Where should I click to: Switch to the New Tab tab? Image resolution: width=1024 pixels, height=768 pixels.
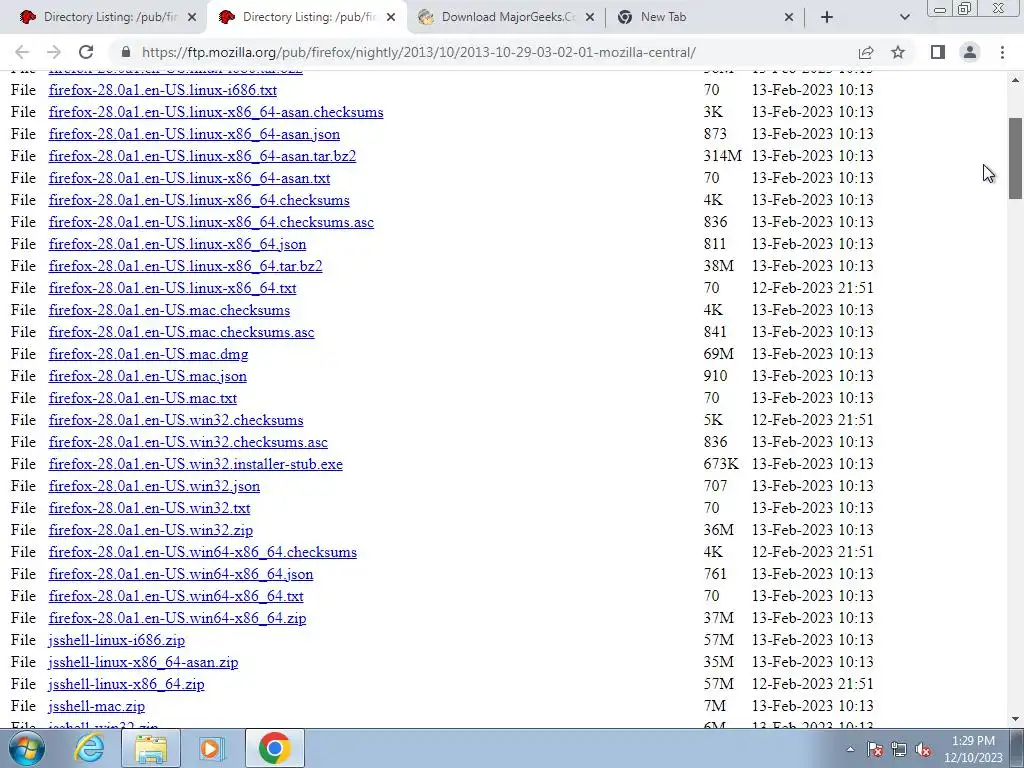(705, 18)
